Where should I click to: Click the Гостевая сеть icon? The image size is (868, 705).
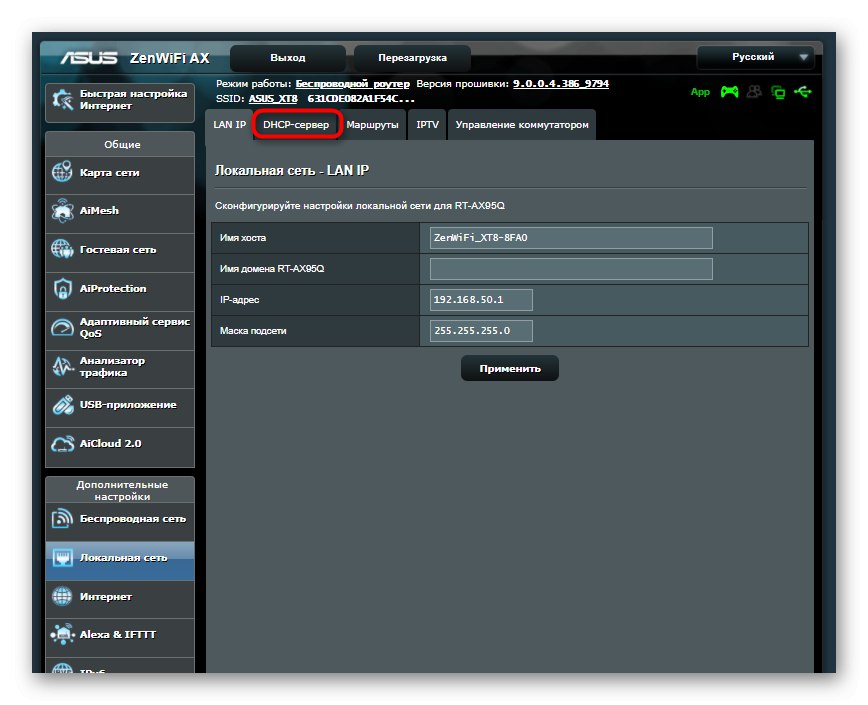point(62,249)
